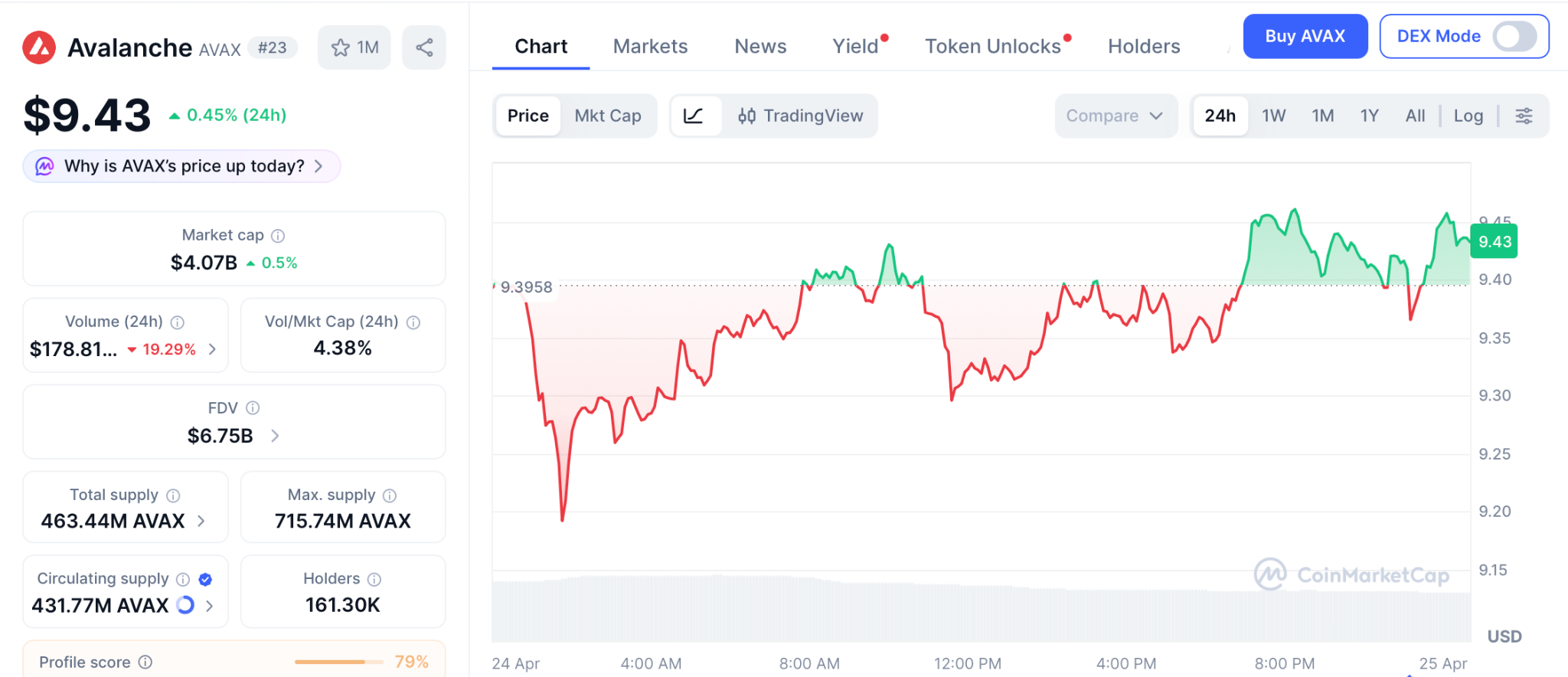Viewport: 1568px width, 677px height.
Task: Click the Holders info icon
Action: point(374,579)
